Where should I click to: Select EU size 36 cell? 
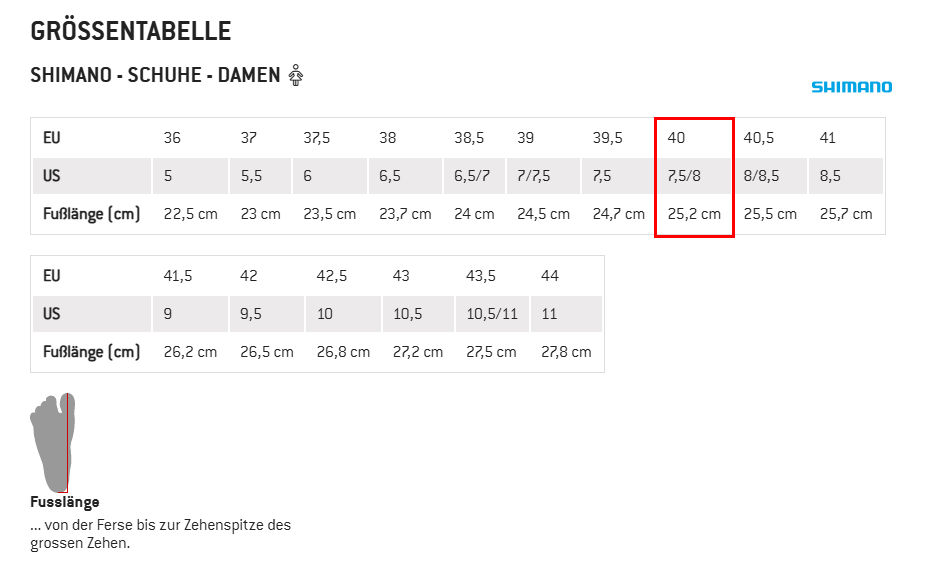point(172,138)
